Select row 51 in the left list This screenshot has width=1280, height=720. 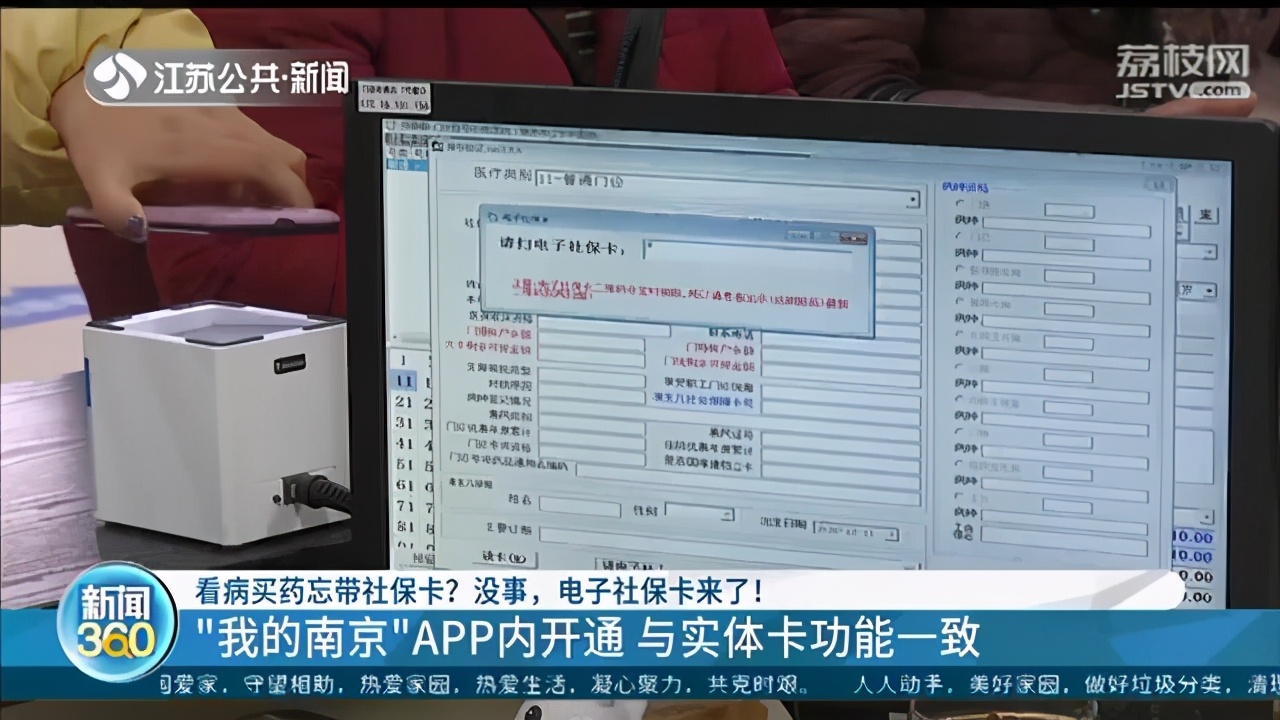coord(404,464)
